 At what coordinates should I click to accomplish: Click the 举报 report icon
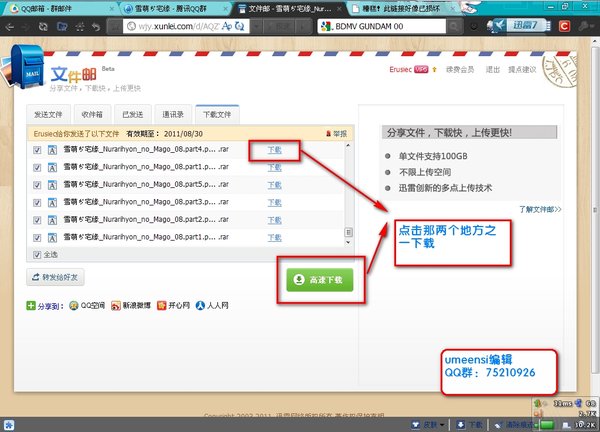pyautogui.click(x=328, y=134)
